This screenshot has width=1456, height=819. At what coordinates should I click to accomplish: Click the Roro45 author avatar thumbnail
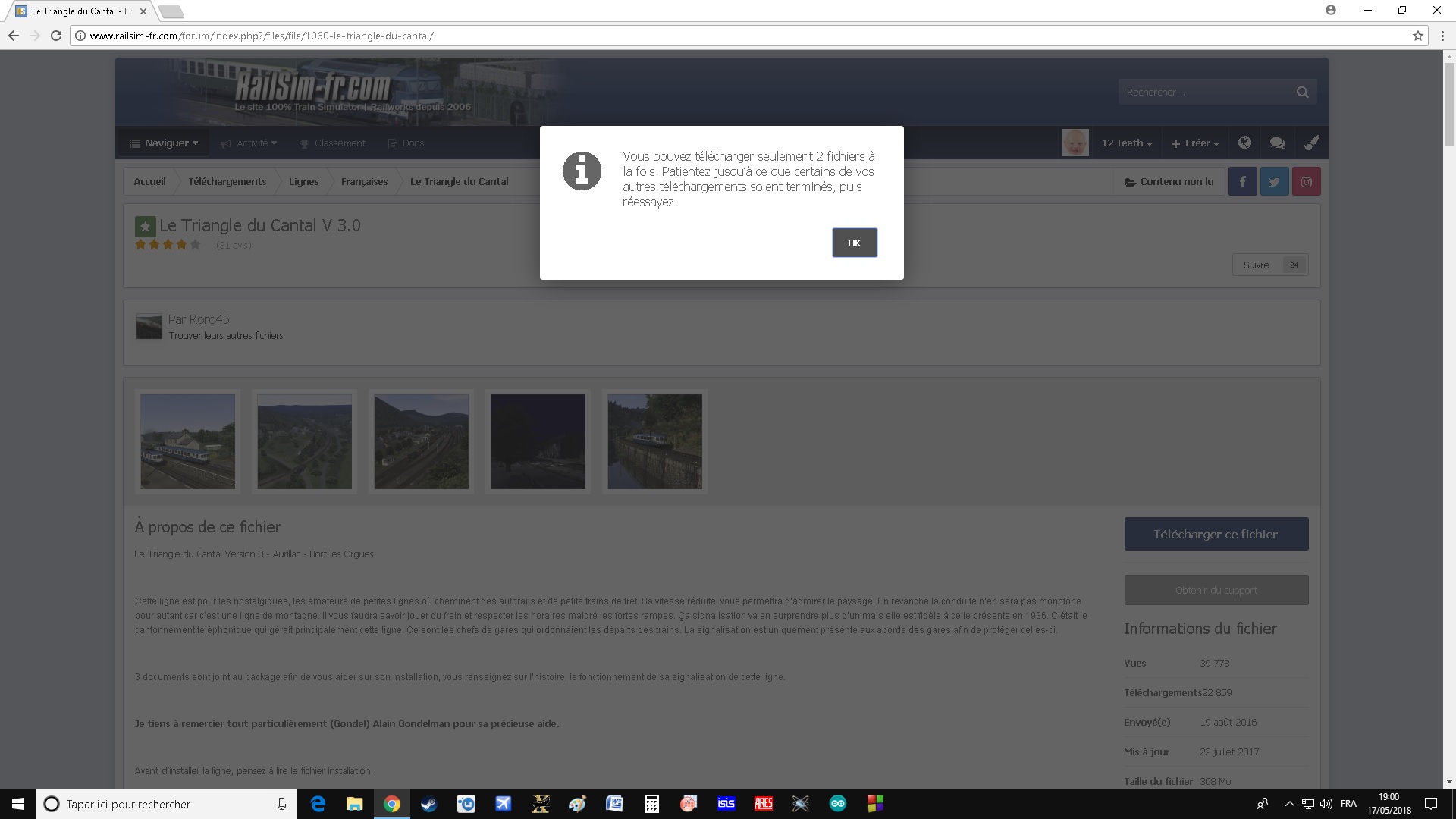(149, 326)
